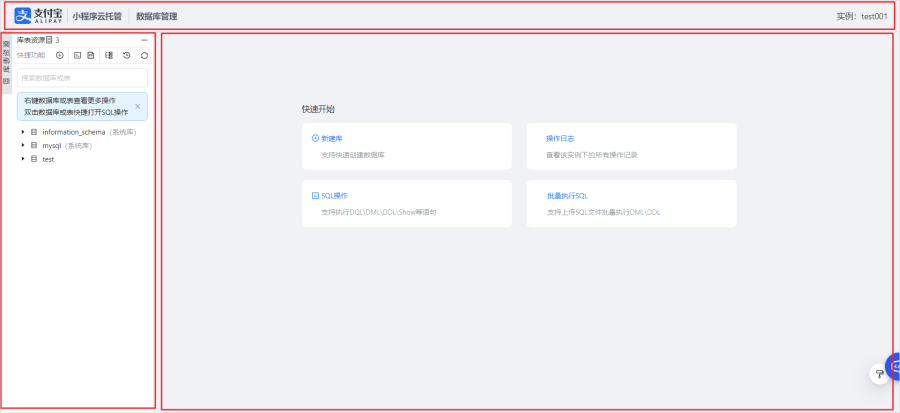Click the Alipay logo in header

[x=38, y=16]
